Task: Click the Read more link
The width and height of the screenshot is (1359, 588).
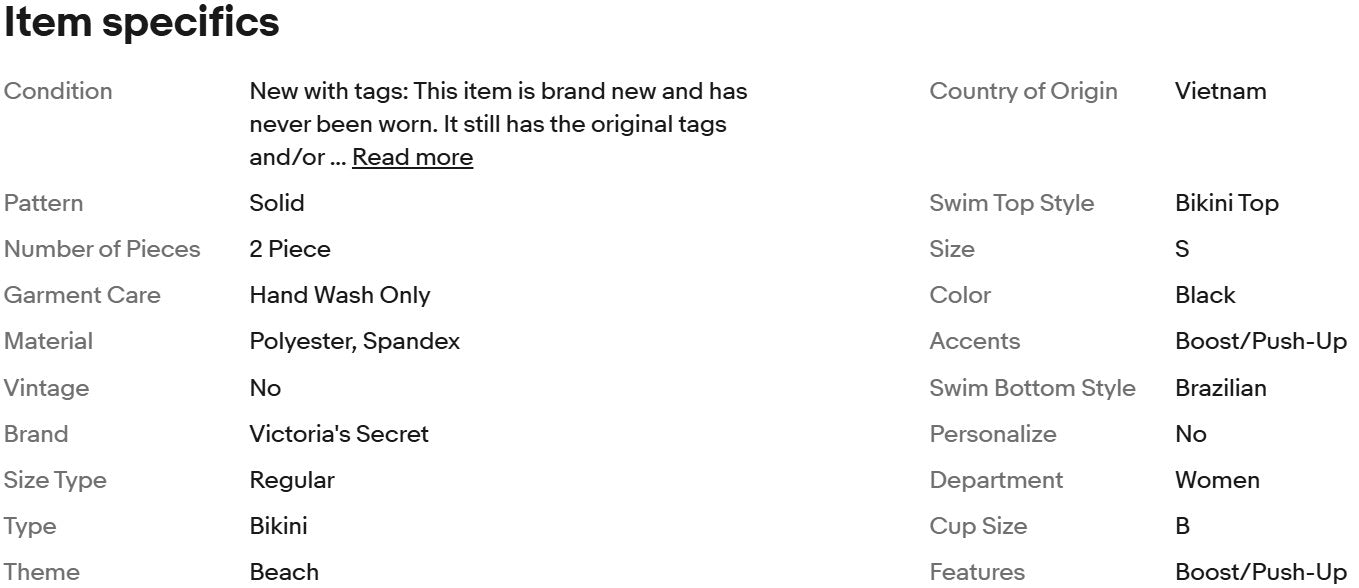Action: (412, 158)
